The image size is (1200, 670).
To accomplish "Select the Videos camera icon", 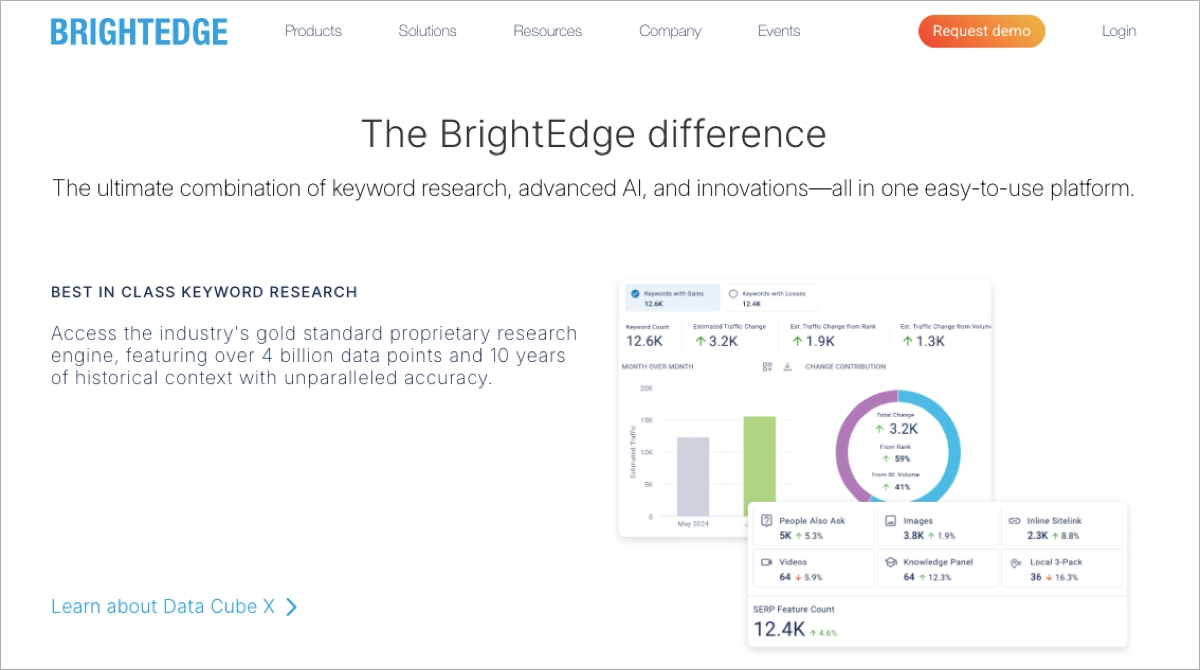I will 767,561.
